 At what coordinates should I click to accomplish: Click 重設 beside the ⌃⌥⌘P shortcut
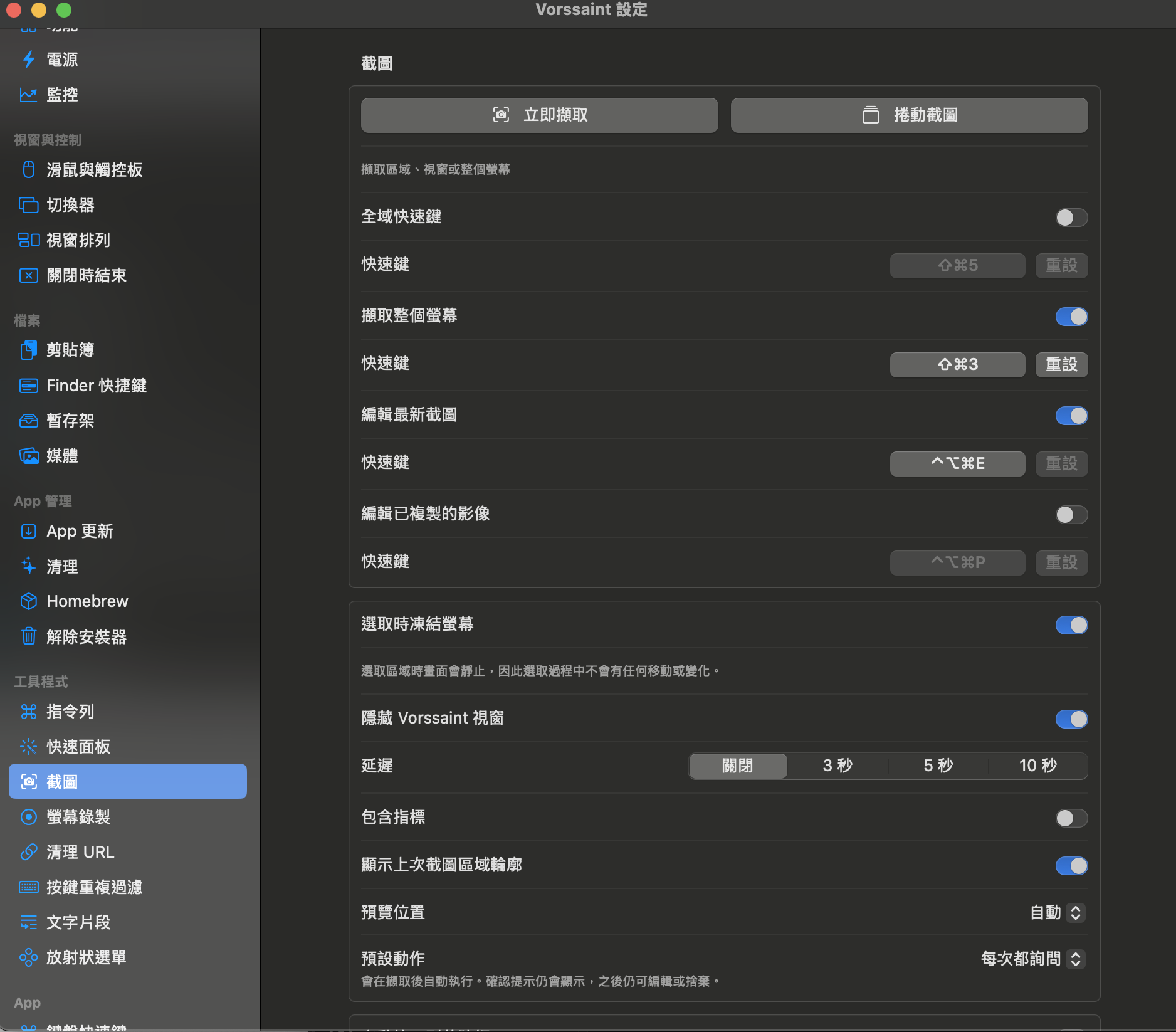1061,562
